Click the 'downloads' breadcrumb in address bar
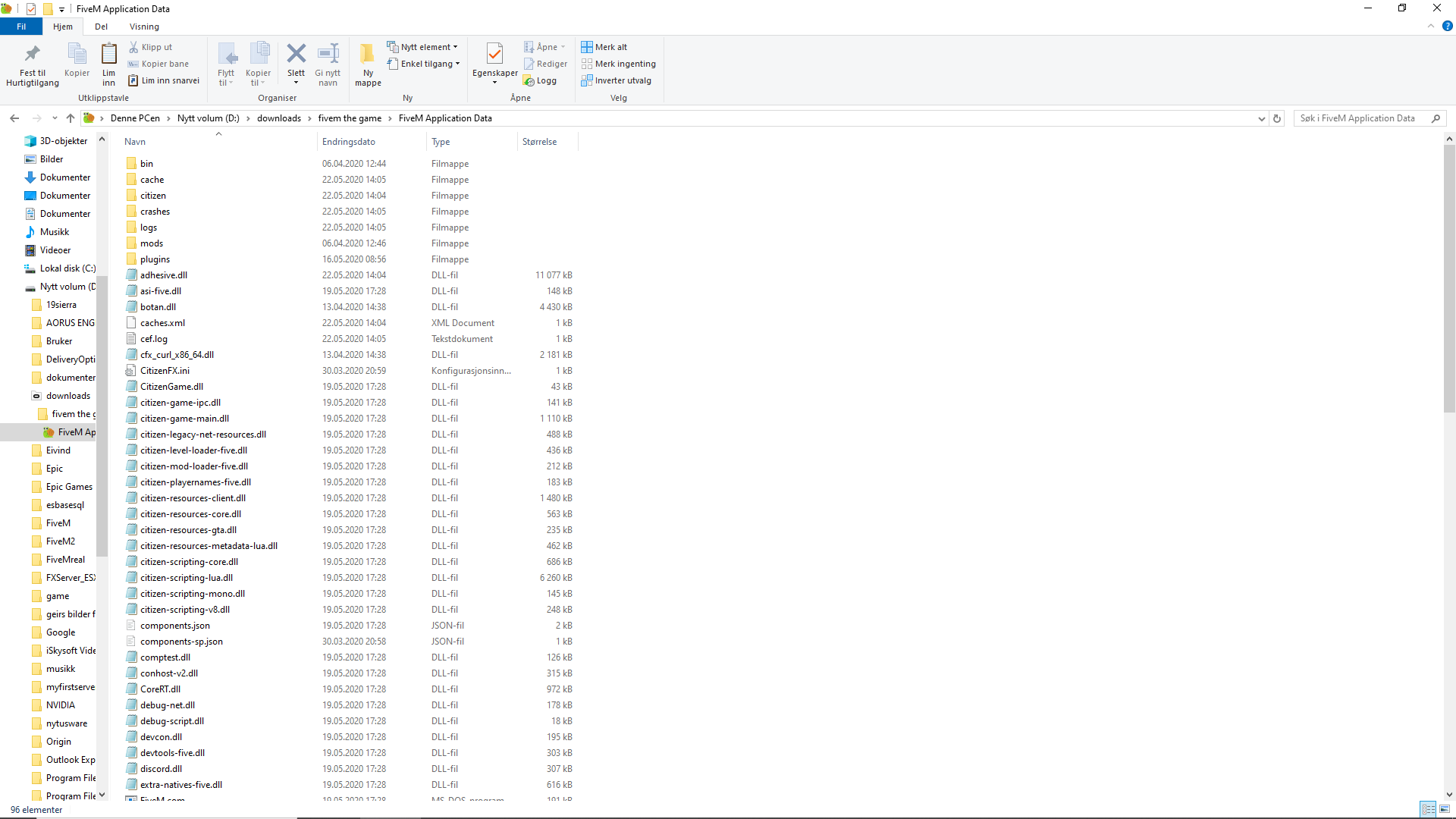 click(278, 118)
